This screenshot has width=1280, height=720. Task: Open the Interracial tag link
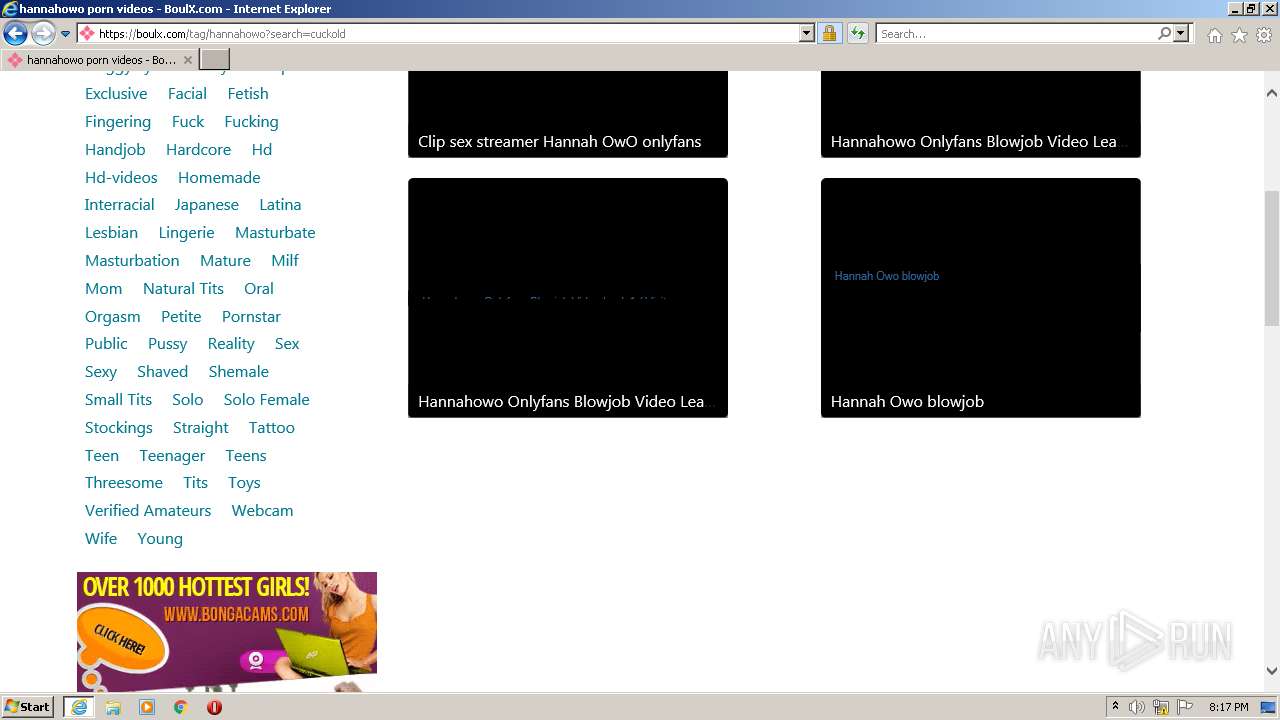(119, 205)
